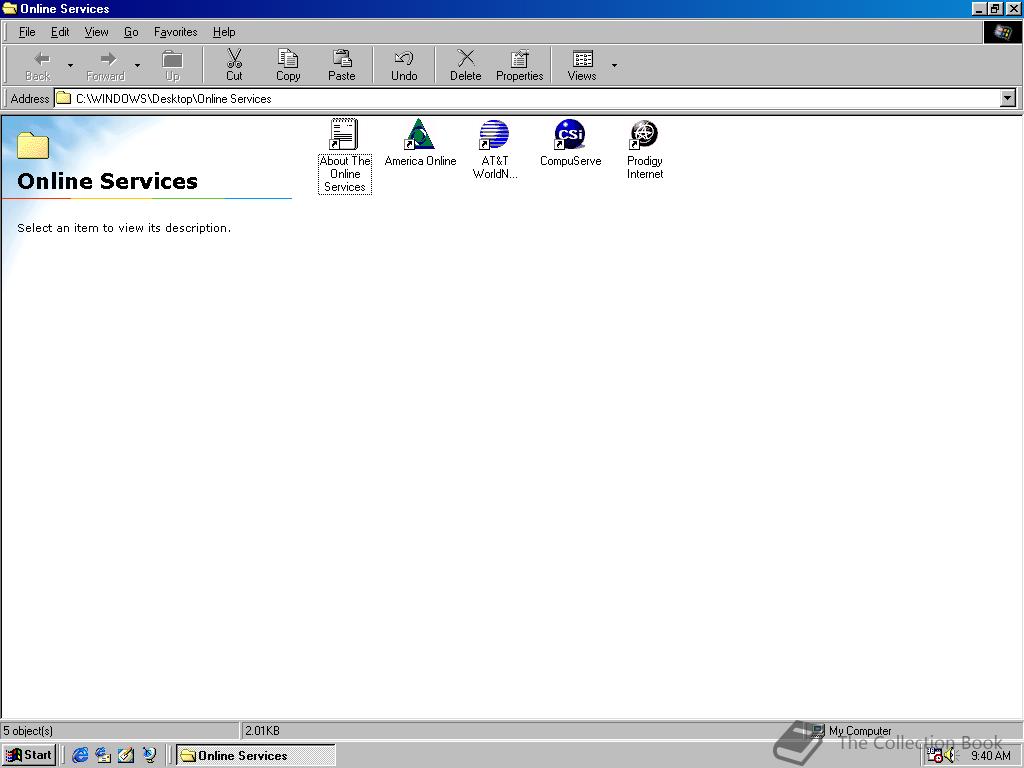Screen dimensions: 1024x768
Task: Launch Internet Explorer from Quick Launch
Action: point(80,755)
